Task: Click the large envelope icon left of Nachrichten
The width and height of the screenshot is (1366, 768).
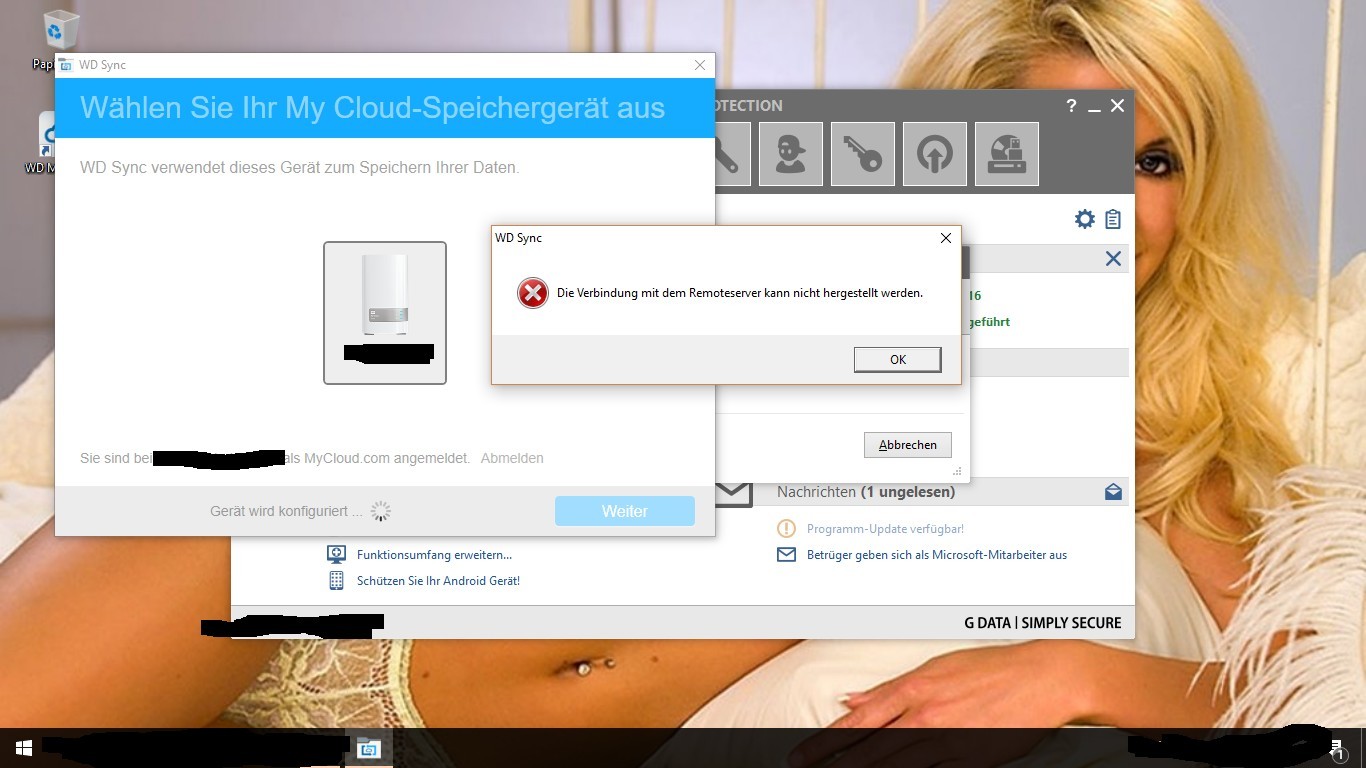Action: coord(734,492)
